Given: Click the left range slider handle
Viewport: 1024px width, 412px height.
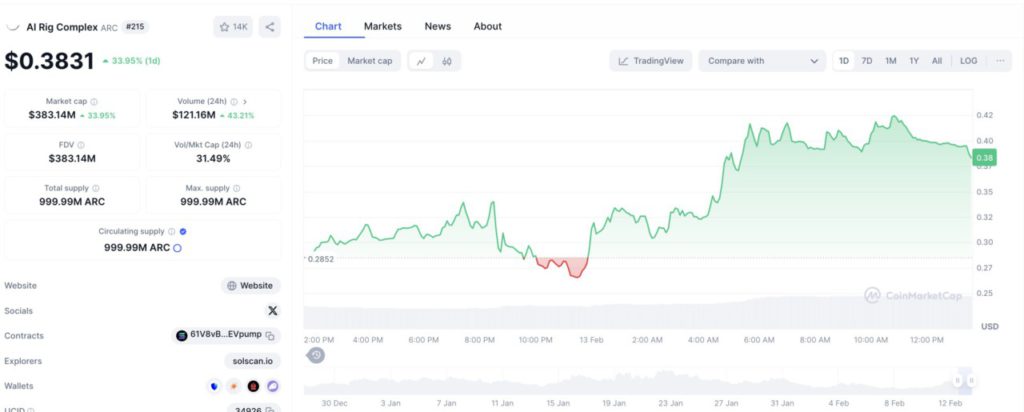Looking at the screenshot, I should pyautogui.click(x=957, y=381).
